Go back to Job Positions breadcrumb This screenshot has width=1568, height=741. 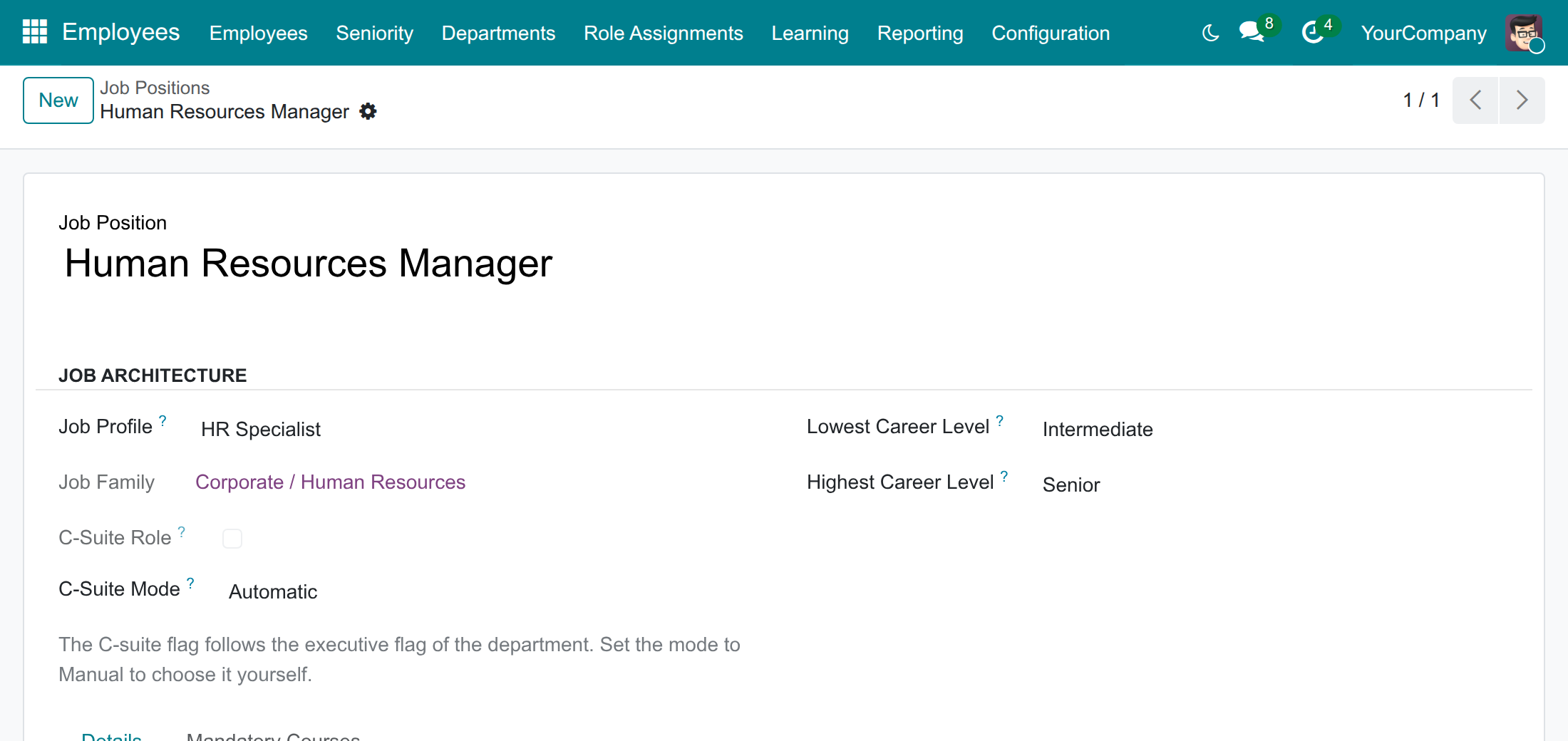pyautogui.click(x=155, y=88)
